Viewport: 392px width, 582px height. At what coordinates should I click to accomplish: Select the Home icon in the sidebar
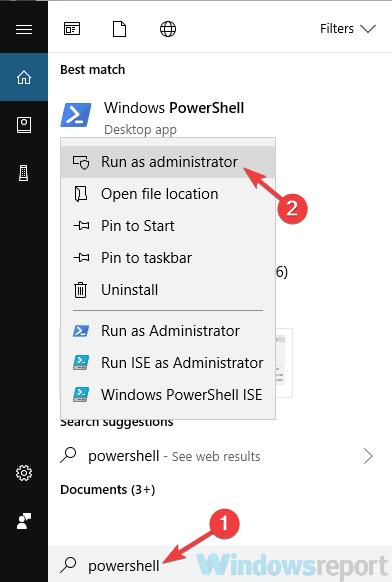24,77
